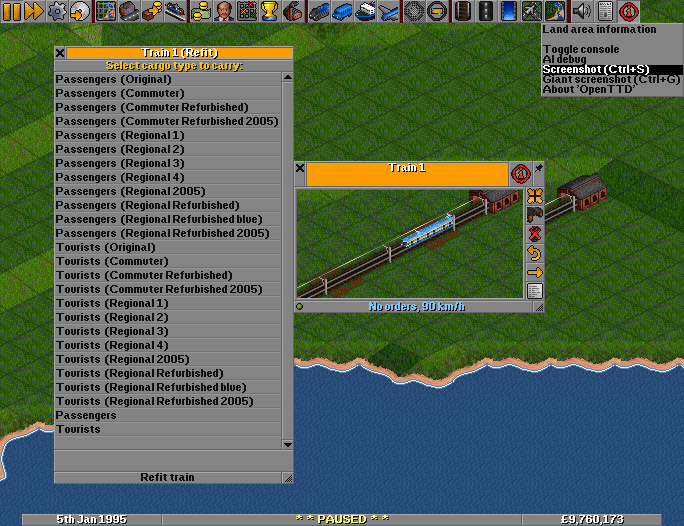This screenshot has width=684, height=526.
Task: Toggle fast forward mode
Action: [x=34, y=11]
